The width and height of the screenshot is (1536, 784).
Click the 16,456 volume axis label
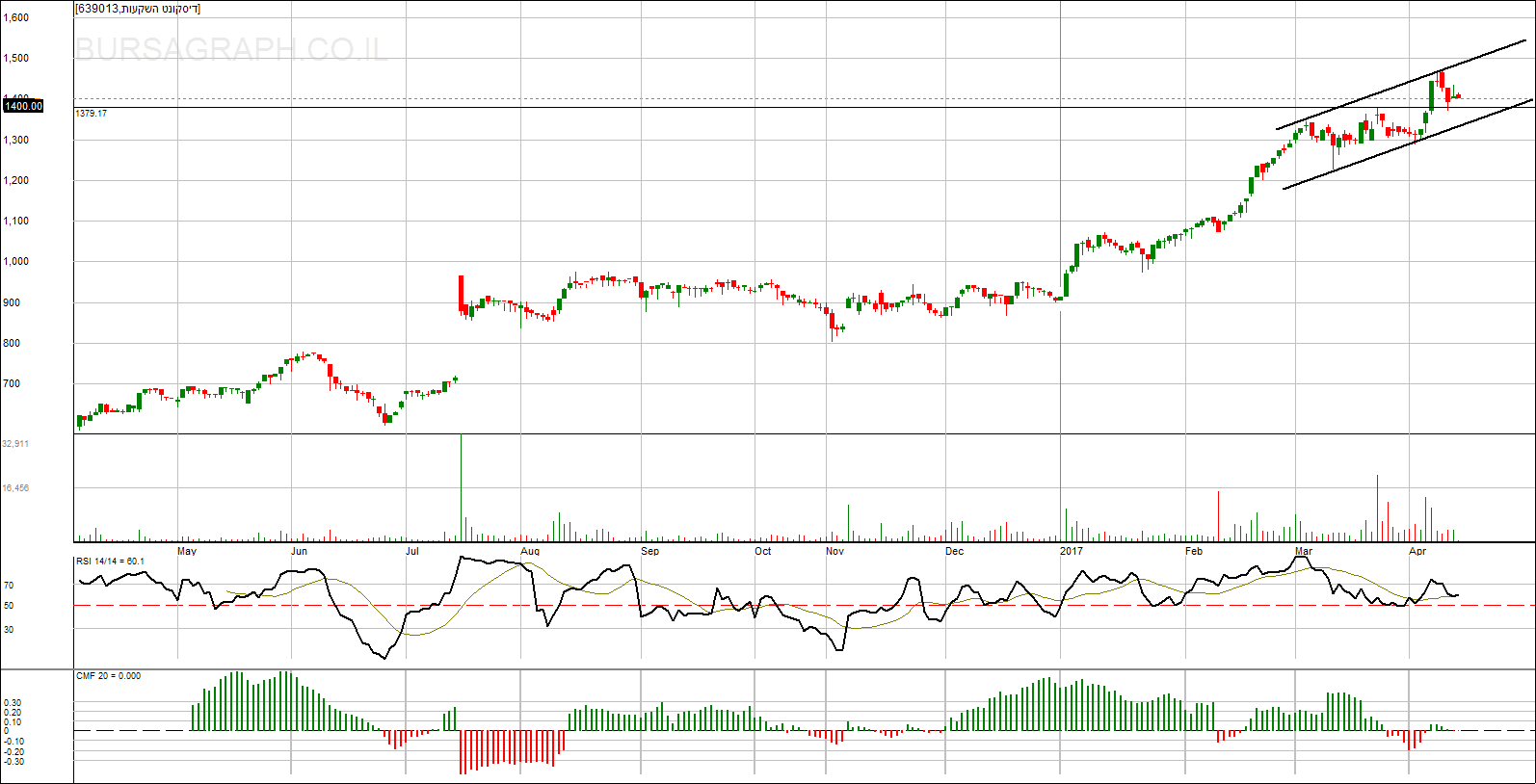(15, 488)
